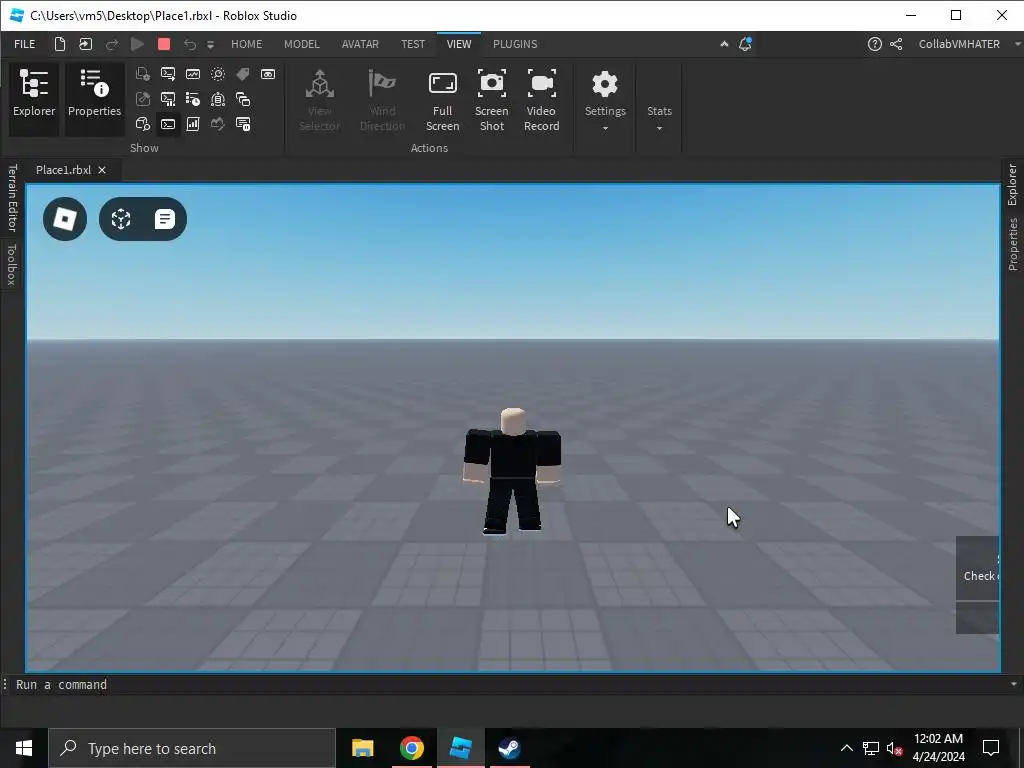The width and height of the screenshot is (1024, 768).
Task: Take a Screen Shot
Action: point(492,99)
